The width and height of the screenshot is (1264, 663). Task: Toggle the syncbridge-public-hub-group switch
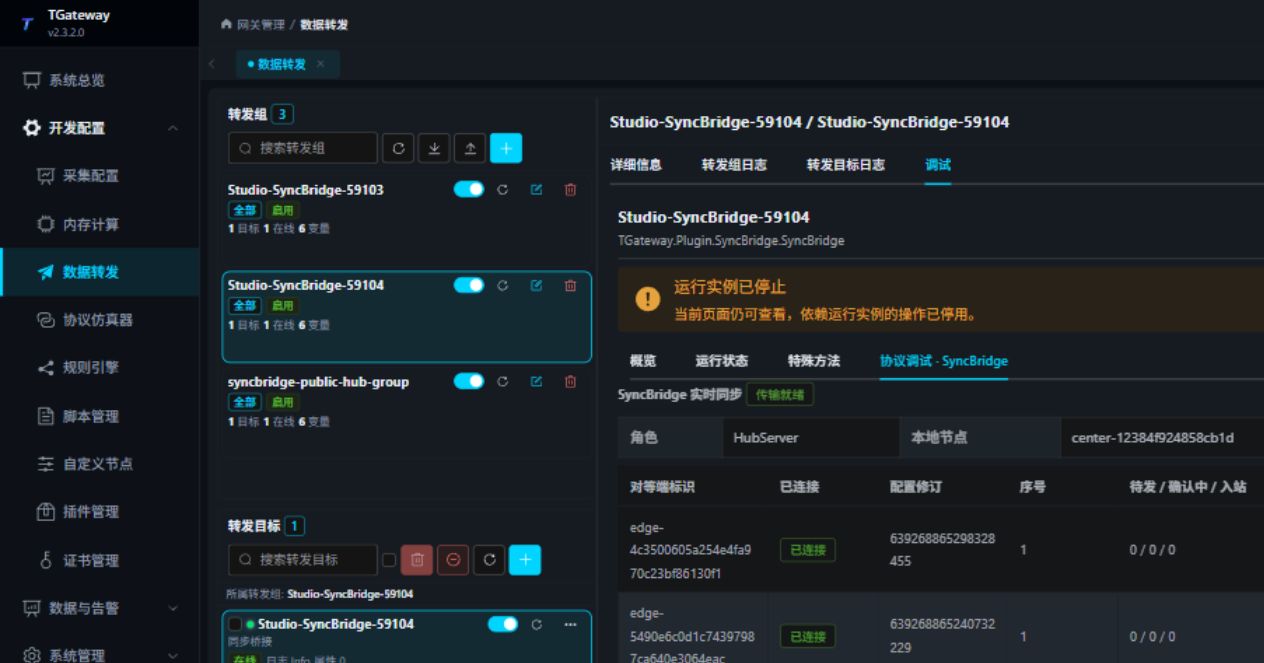pyautogui.click(x=469, y=382)
